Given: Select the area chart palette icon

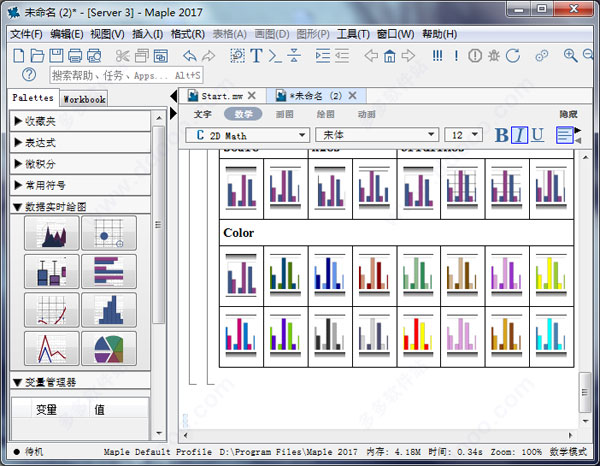Looking at the screenshot, I should tap(52, 233).
